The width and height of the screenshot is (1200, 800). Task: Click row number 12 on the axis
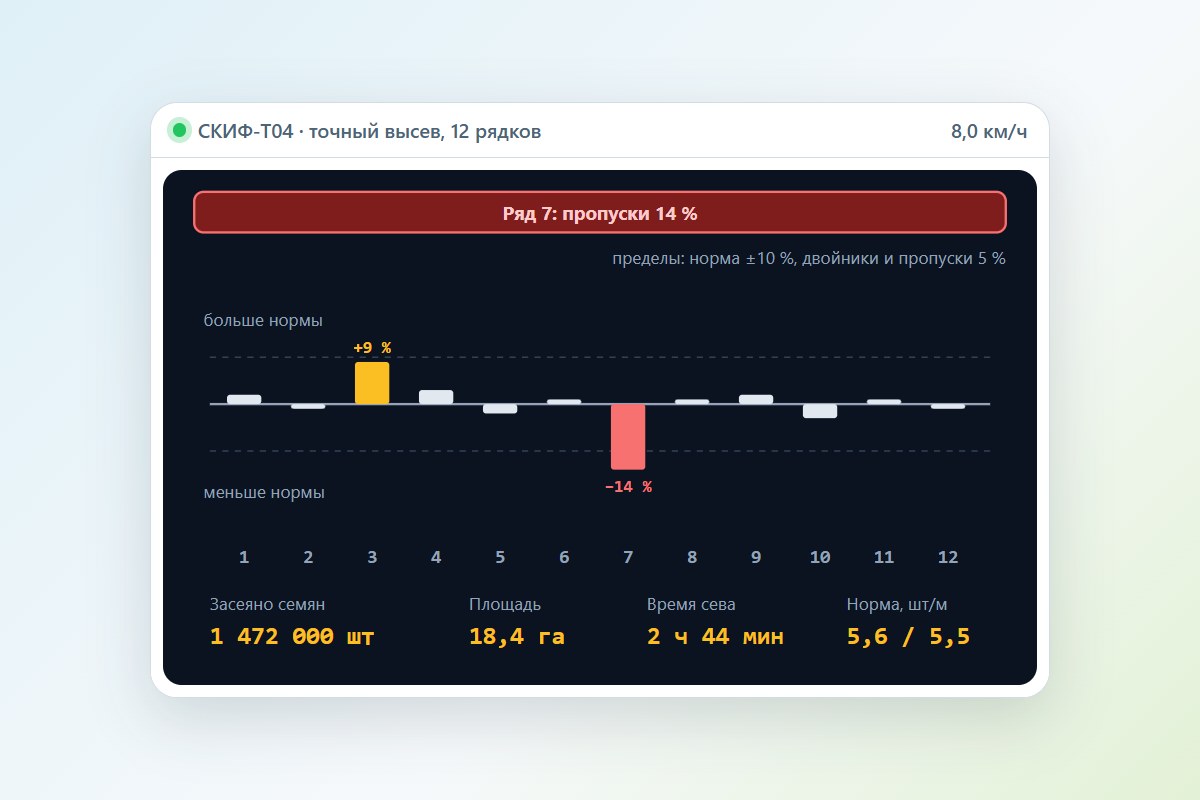pyautogui.click(x=948, y=558)
